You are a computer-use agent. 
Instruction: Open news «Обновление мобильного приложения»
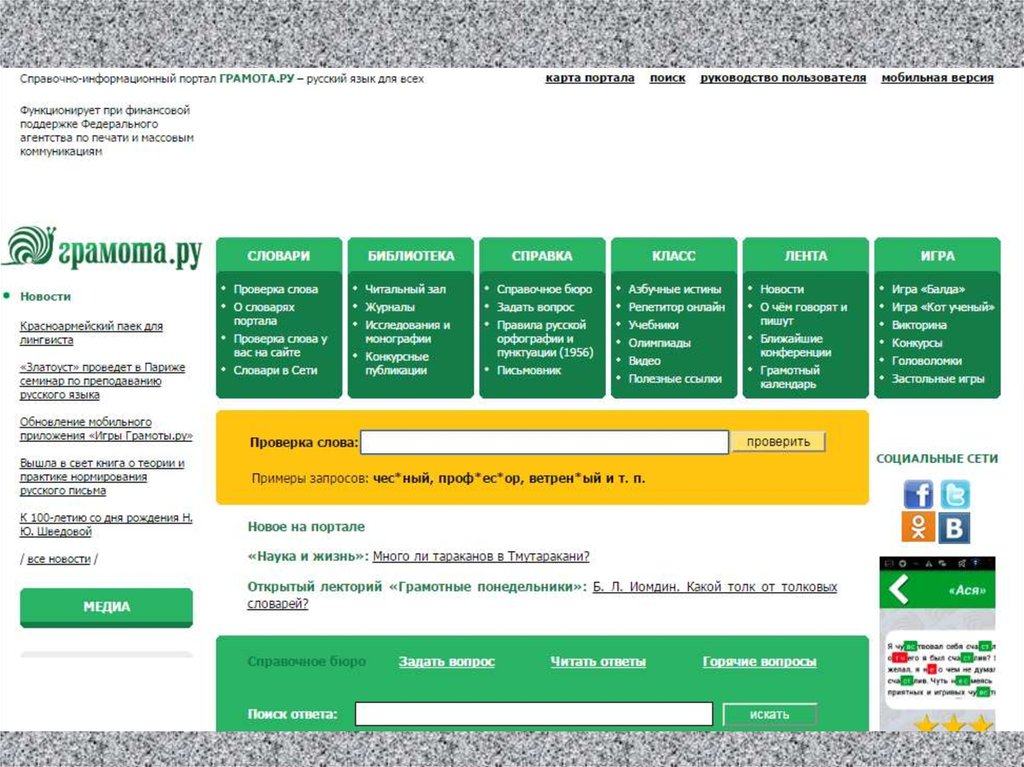coord(106,429)
